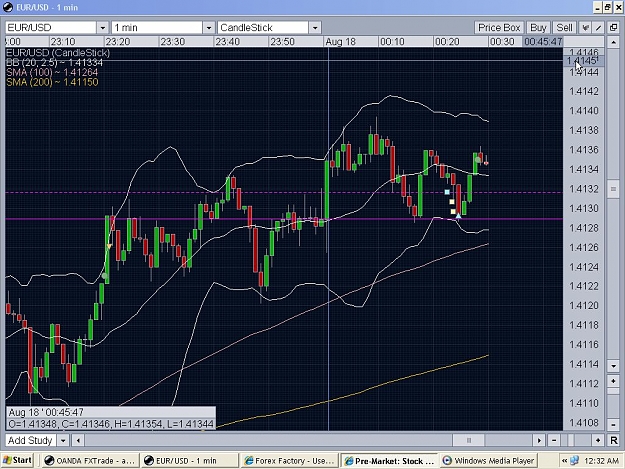Click the EUR/USD pair selector field
This screenshot has width=625, height=469.
click(x=51, y=27)
